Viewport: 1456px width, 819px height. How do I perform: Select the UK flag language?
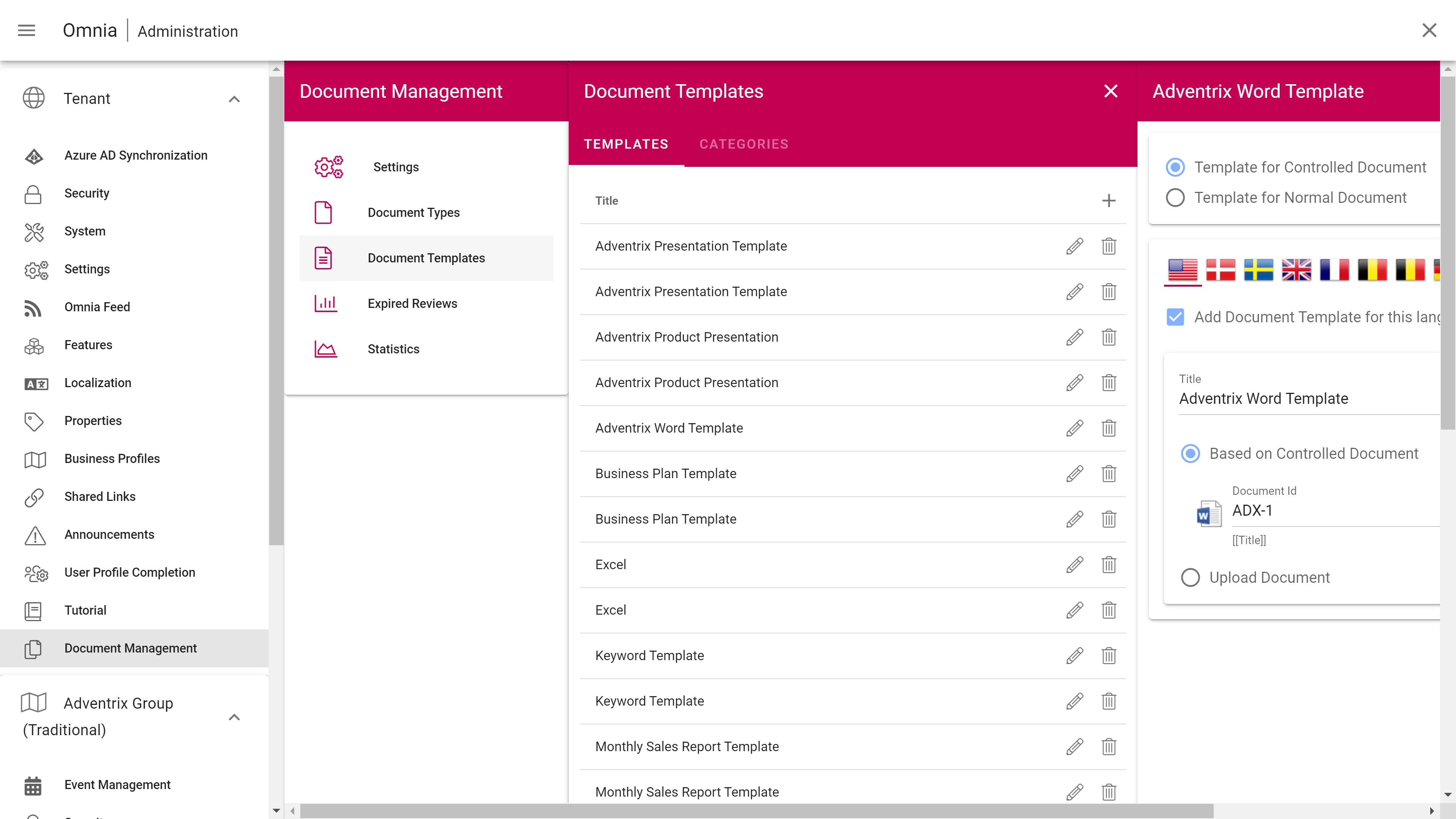tap(1296, 270)
